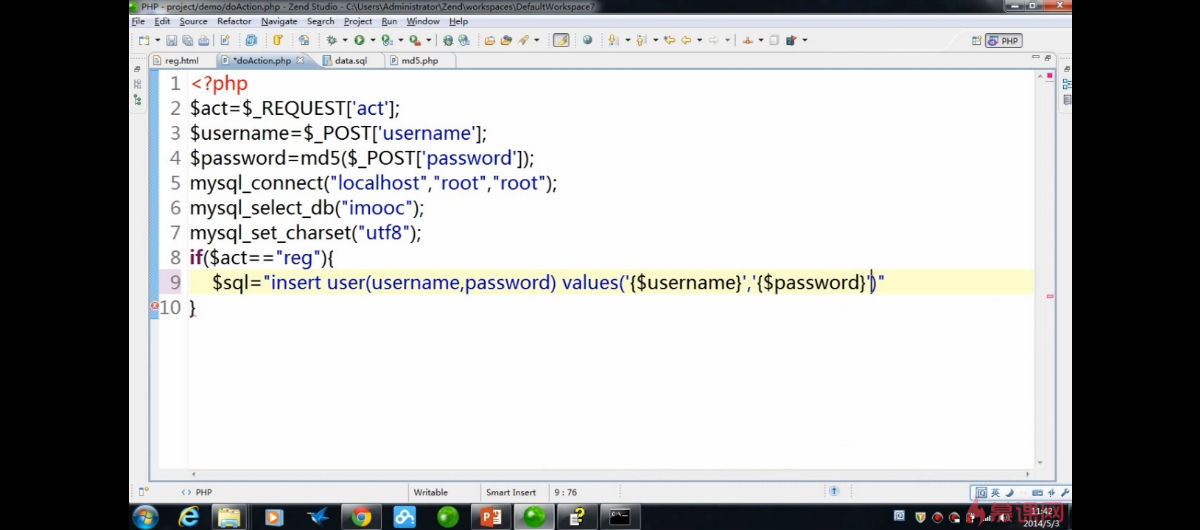The width and height of the screenshot is (1200, 530).
Task: Click the Open Type folder icon
Action: pyautogui.click(x=490, y=40)
